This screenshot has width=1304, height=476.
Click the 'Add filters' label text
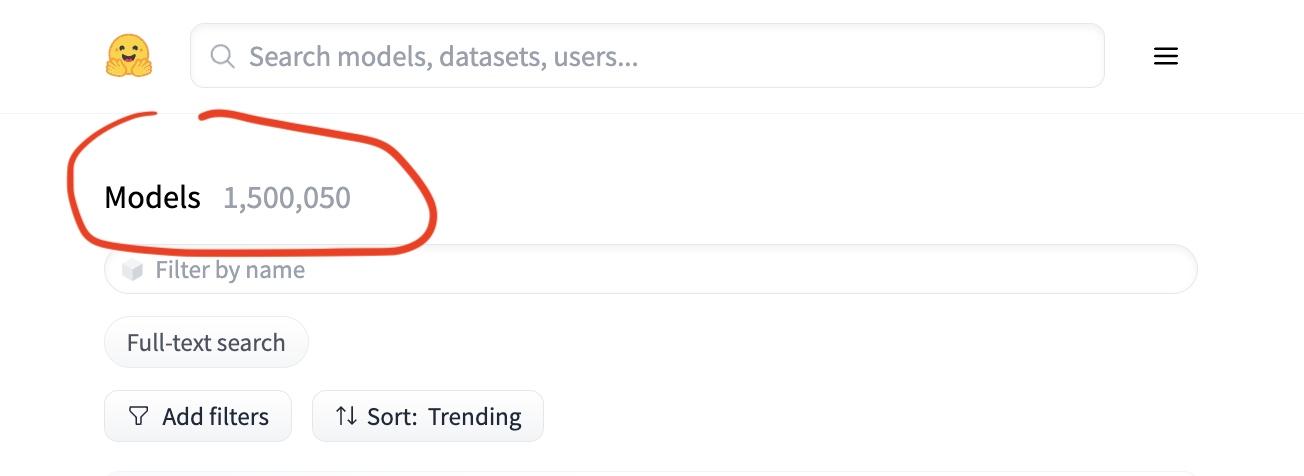pos(215,416)
